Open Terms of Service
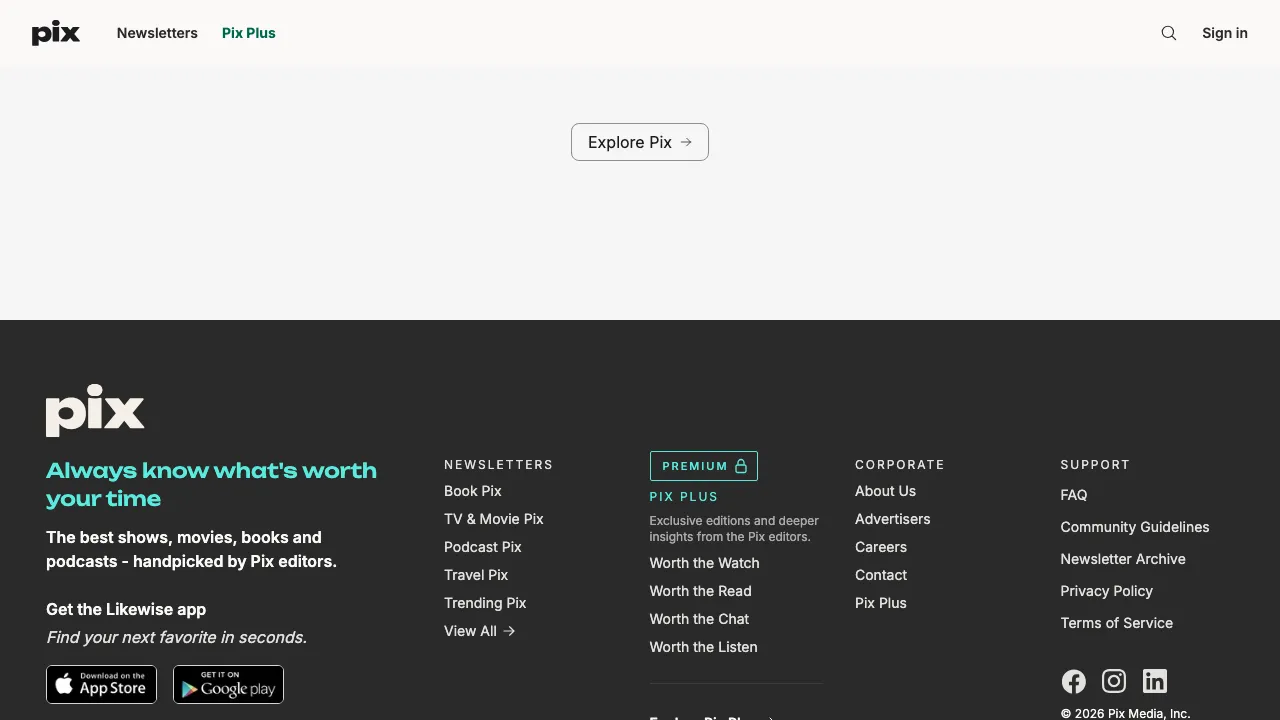Image resolution: width=1280 pixels, height=720 pixels. 1117,623
